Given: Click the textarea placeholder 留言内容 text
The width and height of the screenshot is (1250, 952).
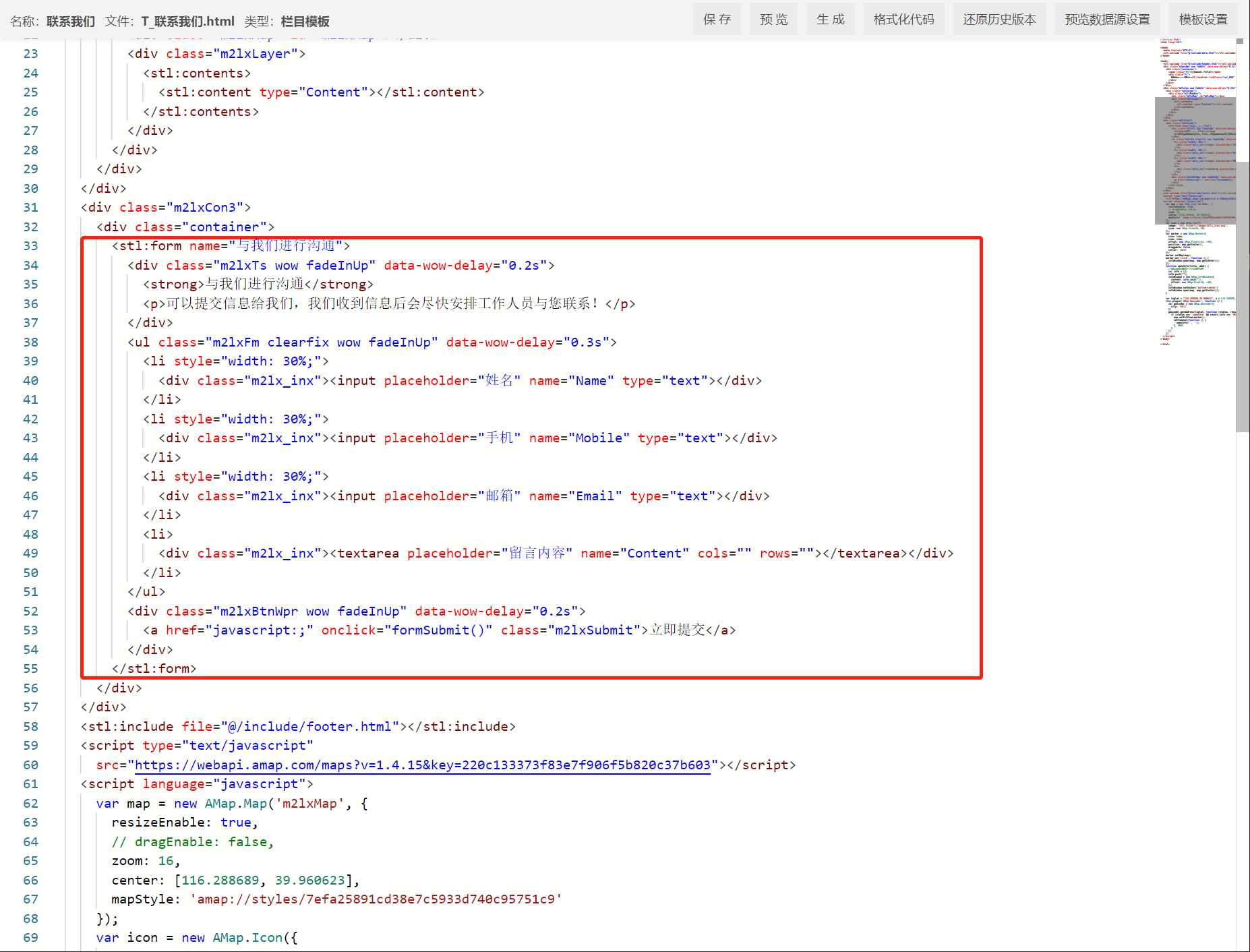Looking at the screenshot, I should [537, 554].
